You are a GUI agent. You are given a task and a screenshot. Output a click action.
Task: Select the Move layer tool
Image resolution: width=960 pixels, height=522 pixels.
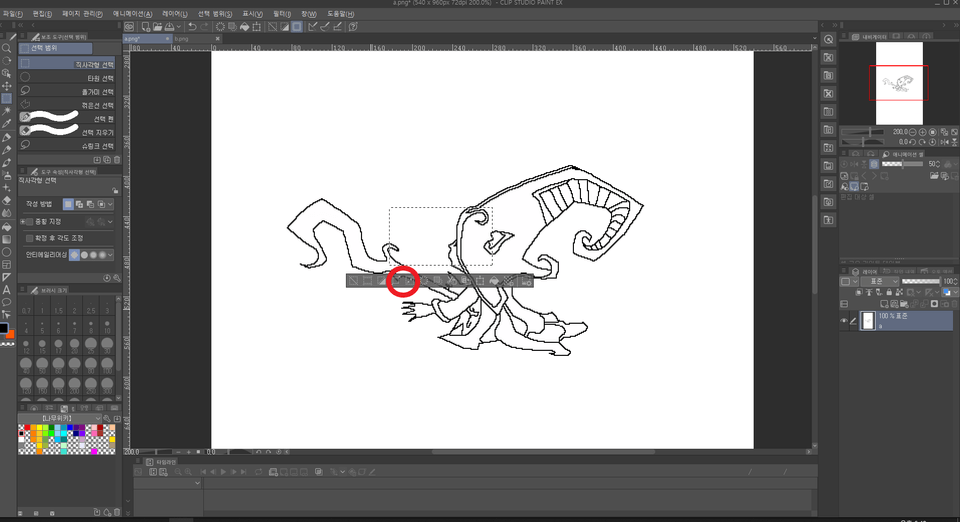coord(7,86)
